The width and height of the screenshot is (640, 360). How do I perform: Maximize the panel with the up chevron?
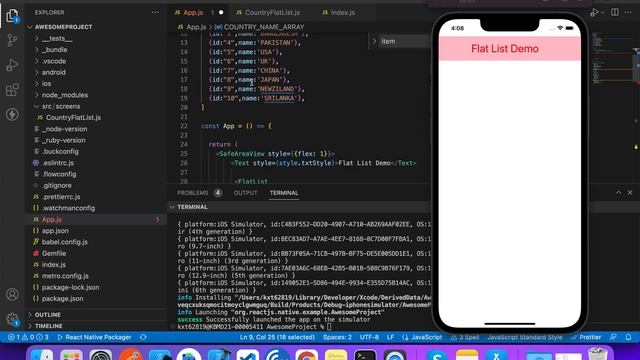coord(618,192)
